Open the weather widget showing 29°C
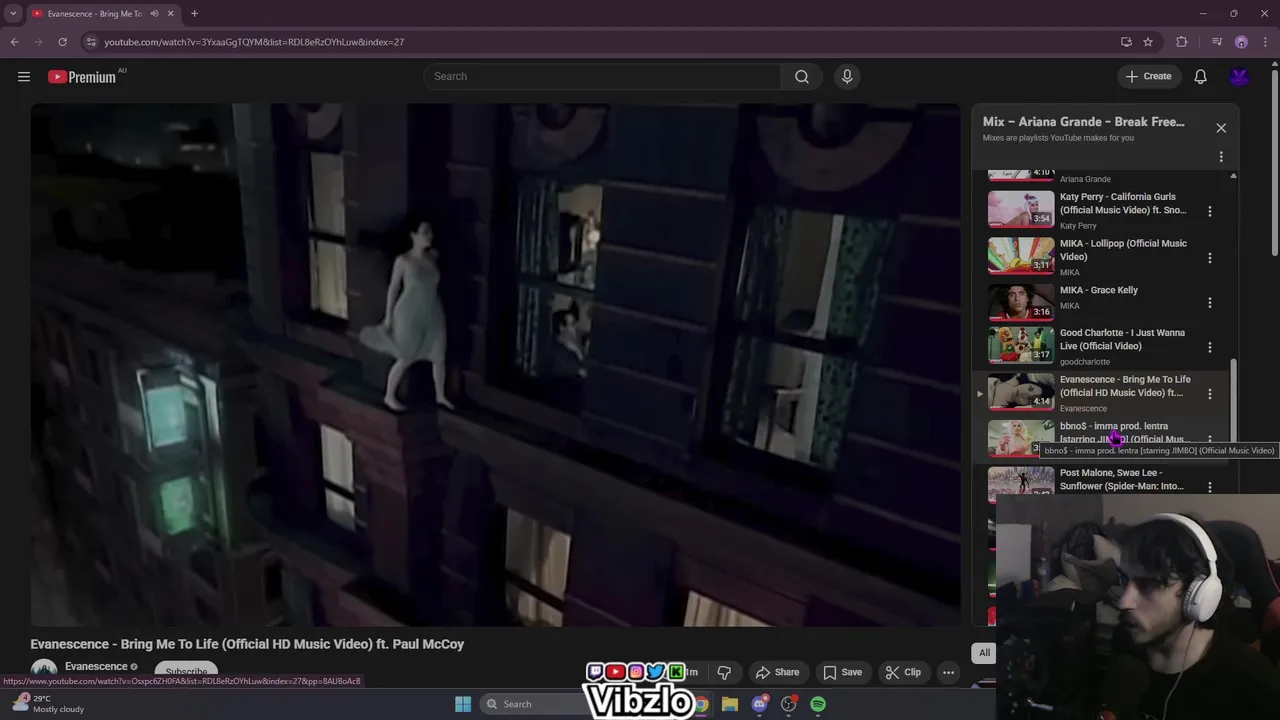 pyautogui.click(x=50, y=704)
